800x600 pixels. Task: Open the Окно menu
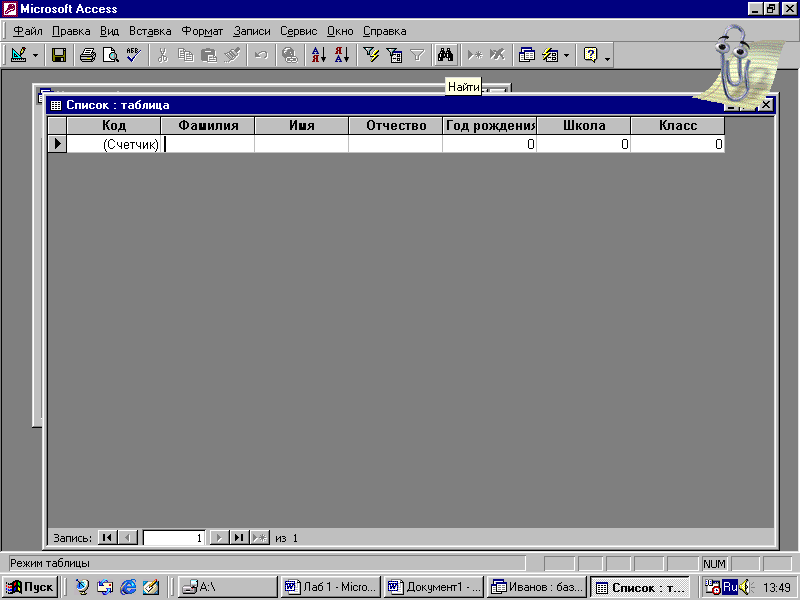coord(340,32)
